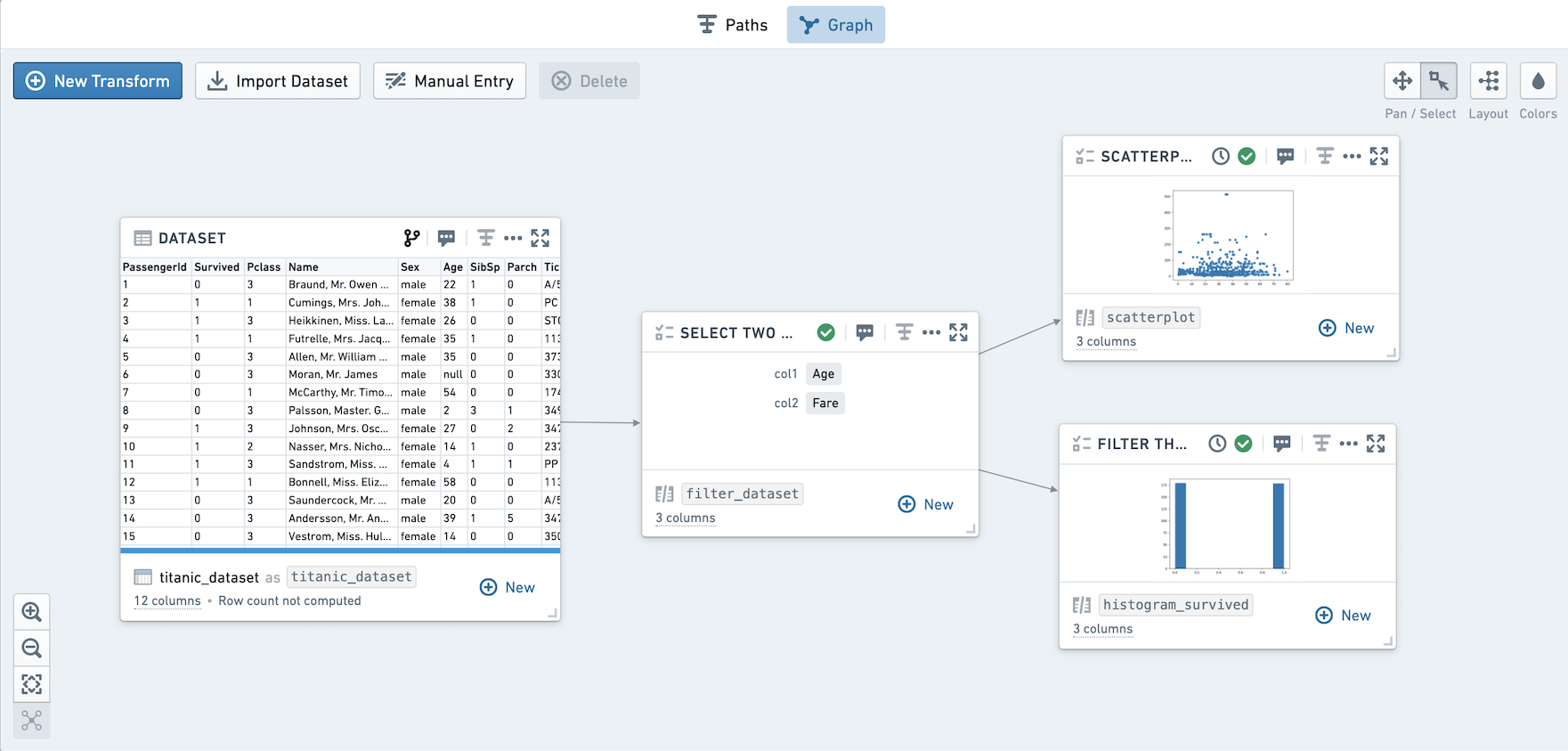1568x751 pixels.
Task: Add New transform from filter_dataset
Action: [926, 504]
